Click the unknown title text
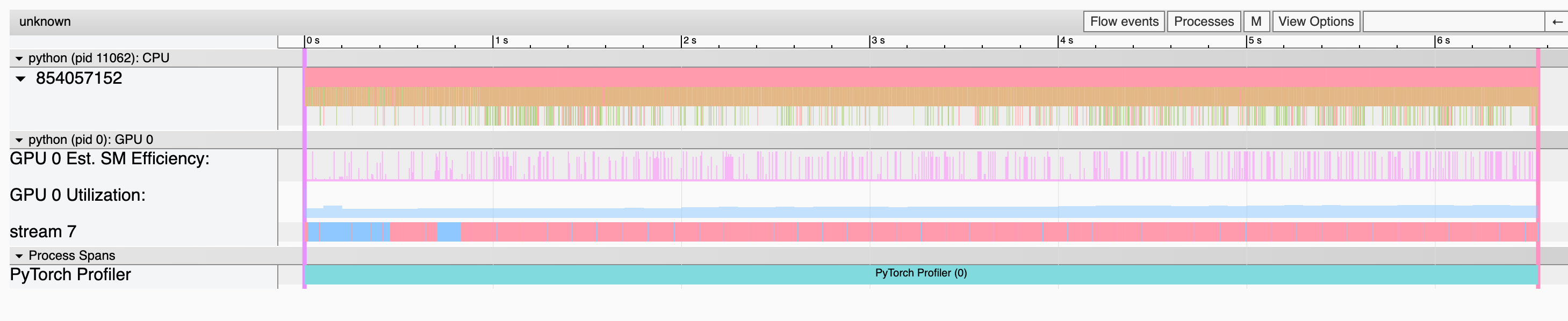The image size is (1568, 321). coord(45,21)
